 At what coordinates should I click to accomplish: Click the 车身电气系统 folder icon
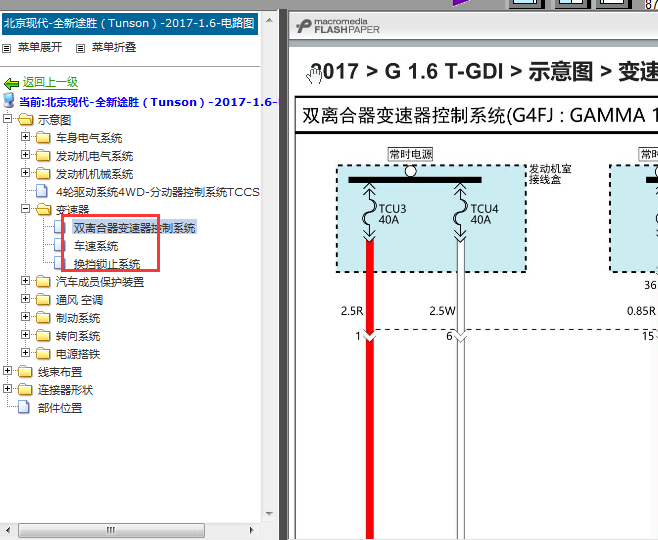click(43, 138)
